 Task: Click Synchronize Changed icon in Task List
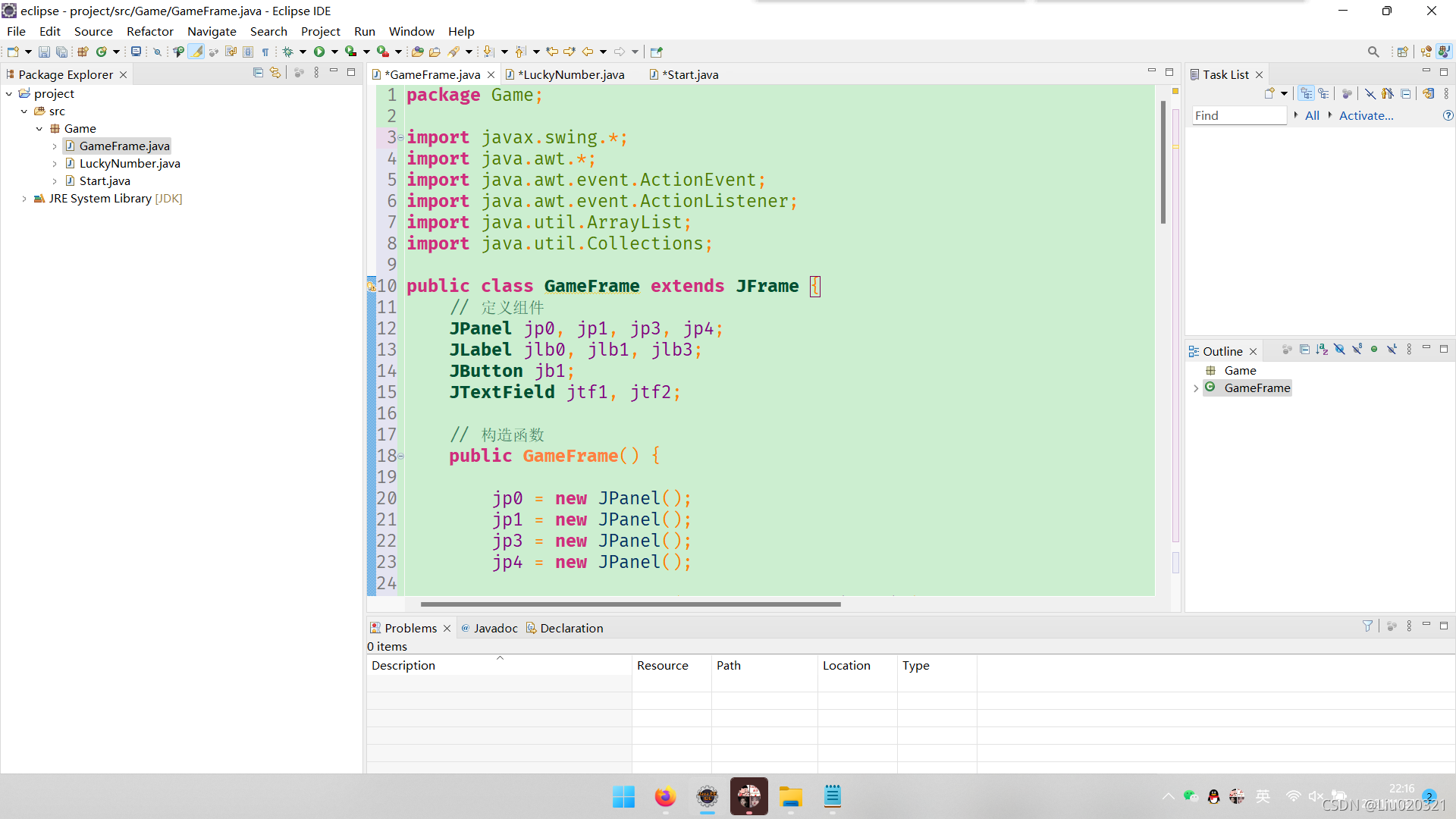coord(1428,93)
